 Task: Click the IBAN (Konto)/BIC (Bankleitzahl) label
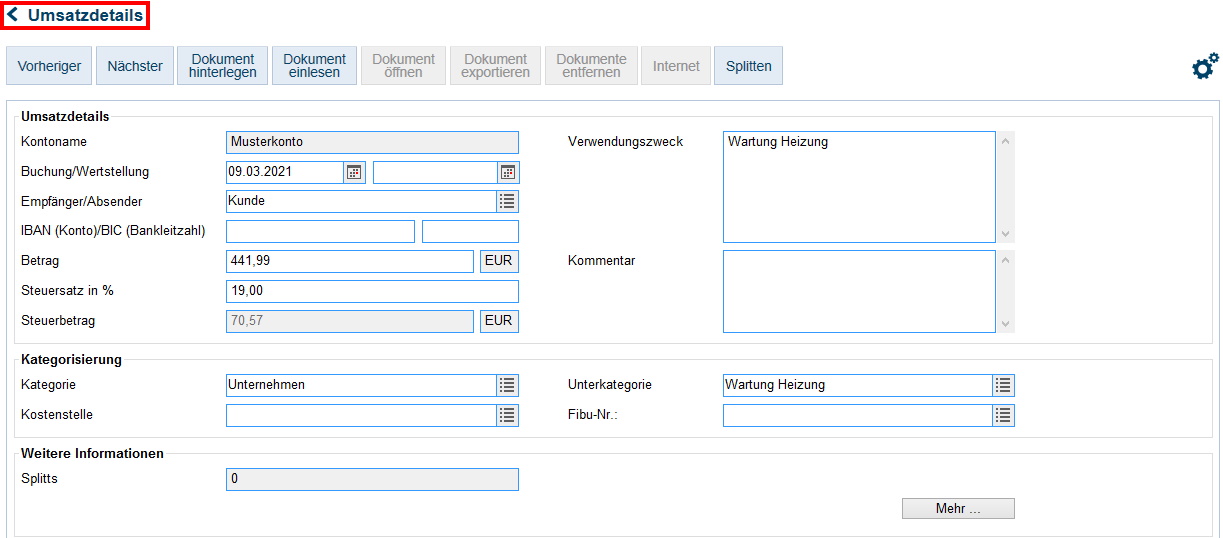coord(113,231)
